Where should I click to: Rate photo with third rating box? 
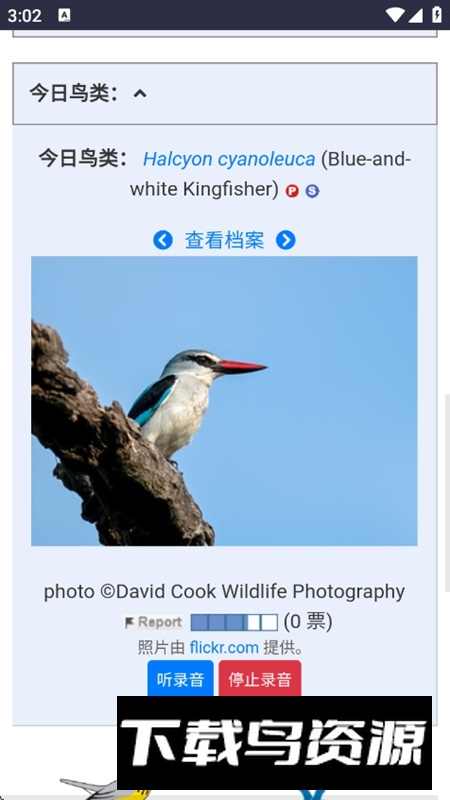pos(234,622)
